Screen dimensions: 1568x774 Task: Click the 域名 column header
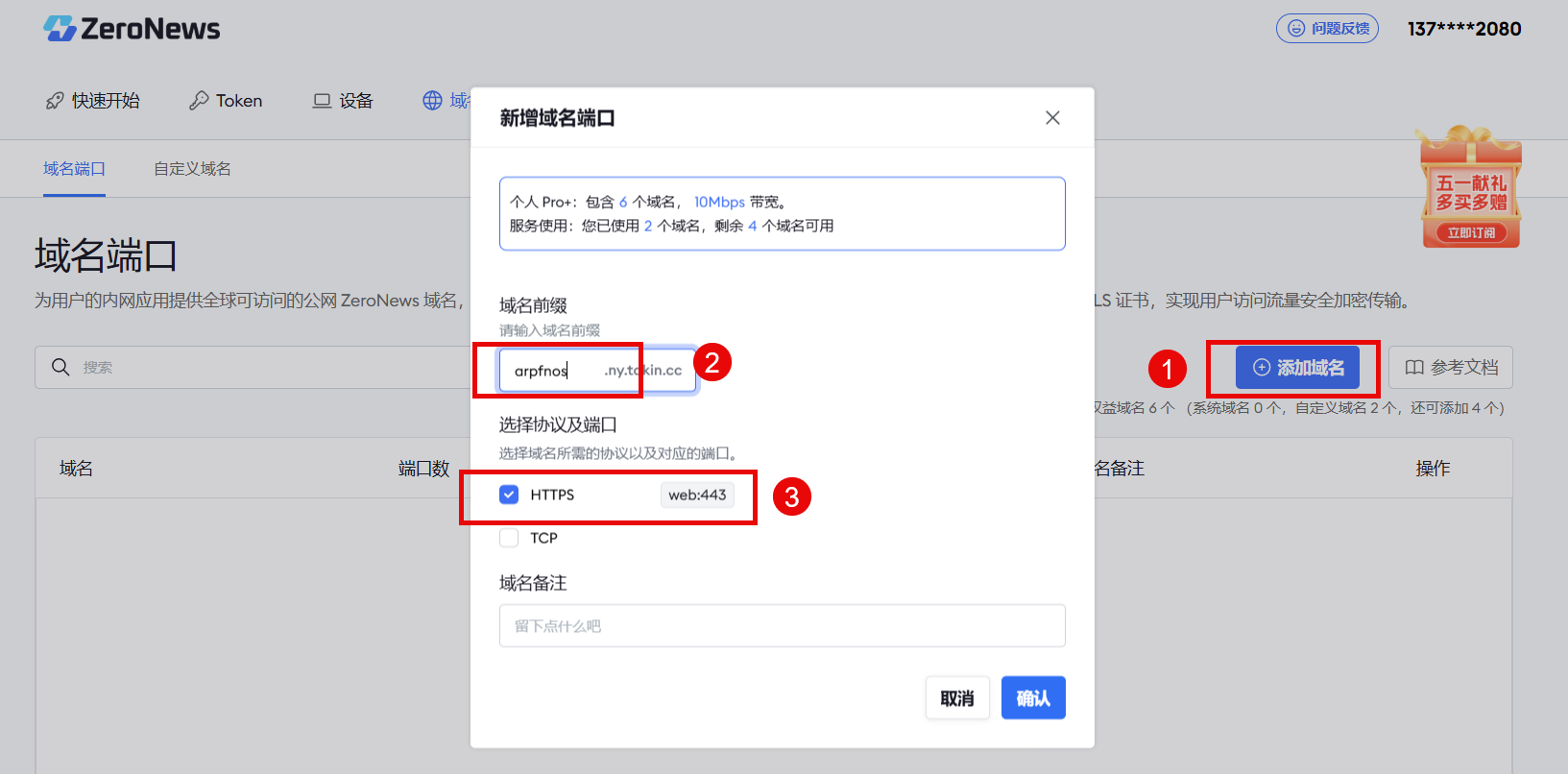pyautogui.click(x=76, y=469)
